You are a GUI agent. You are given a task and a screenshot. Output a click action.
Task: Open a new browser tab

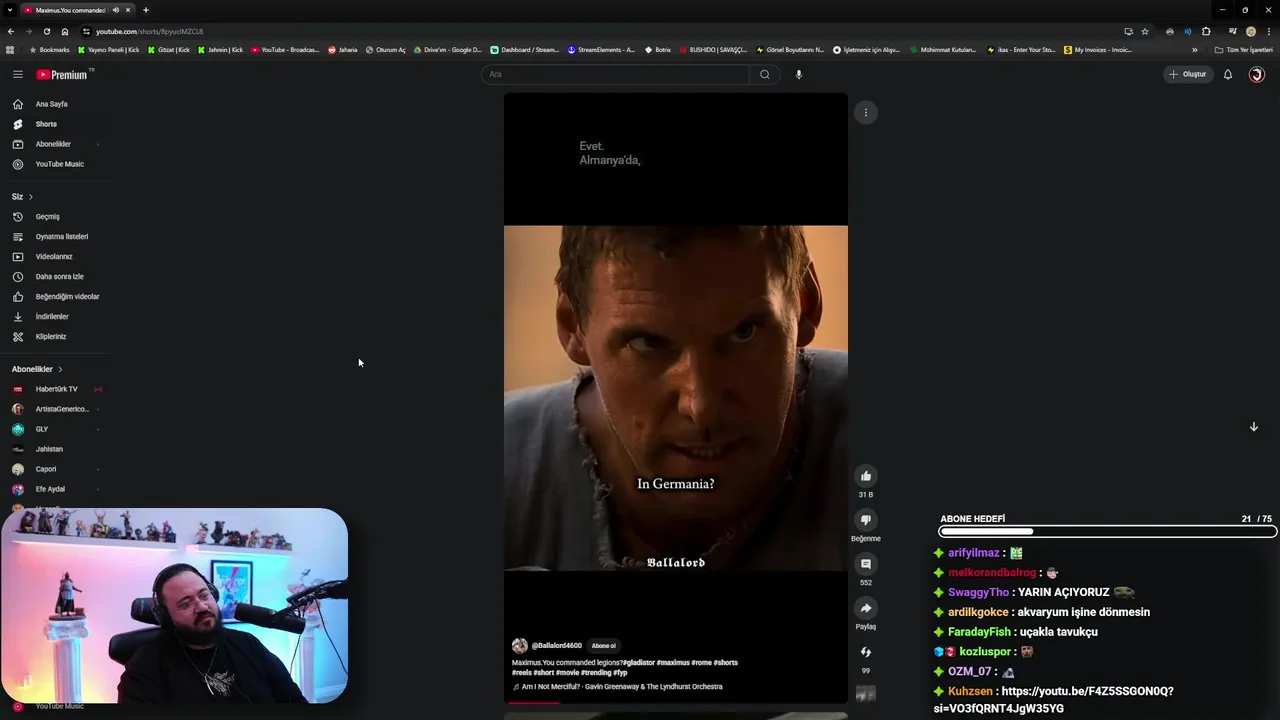146,10
